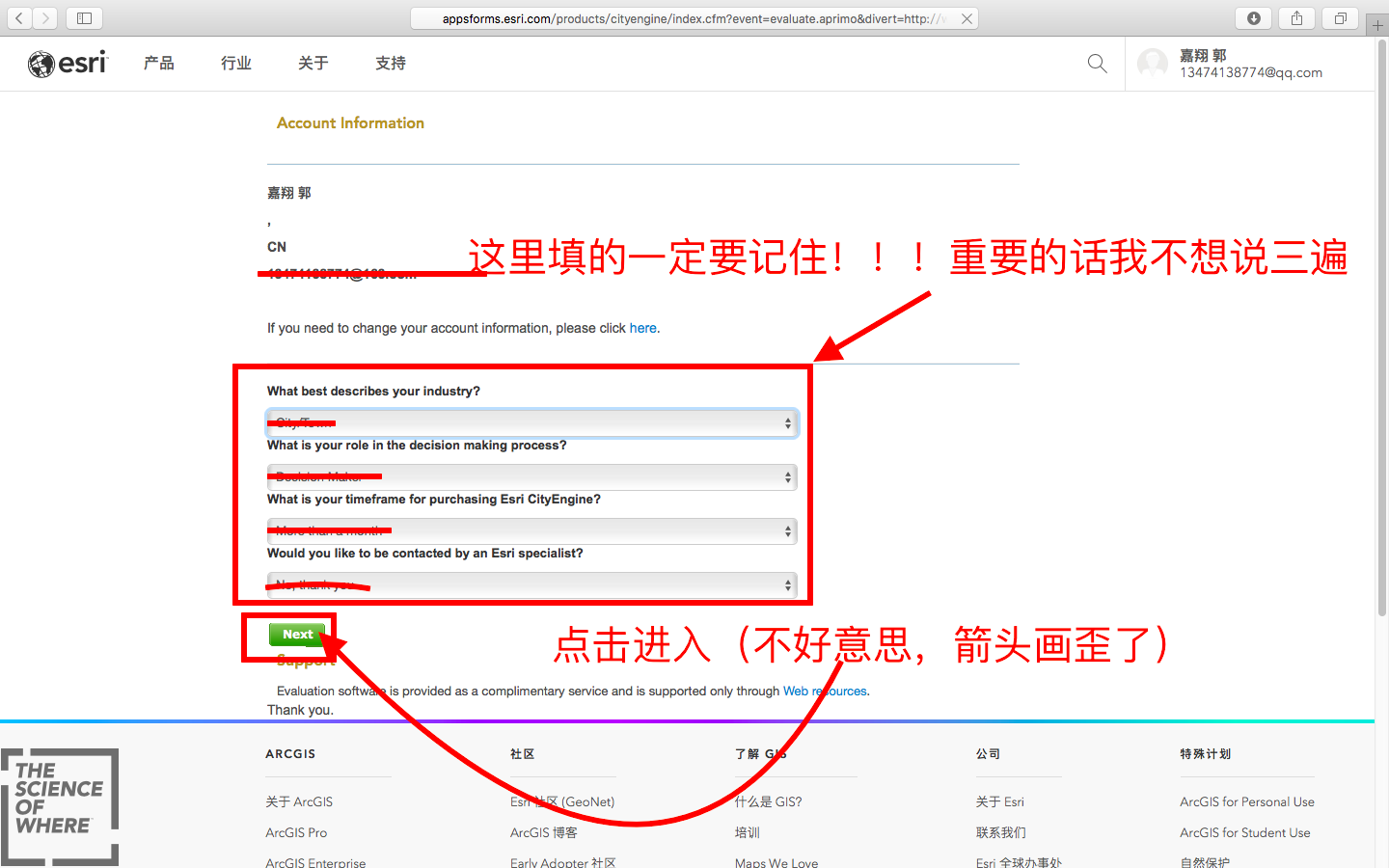Open Esri 全球办事处 footer link
This screenshot has height=868, width=1389.
(1019, 862)
